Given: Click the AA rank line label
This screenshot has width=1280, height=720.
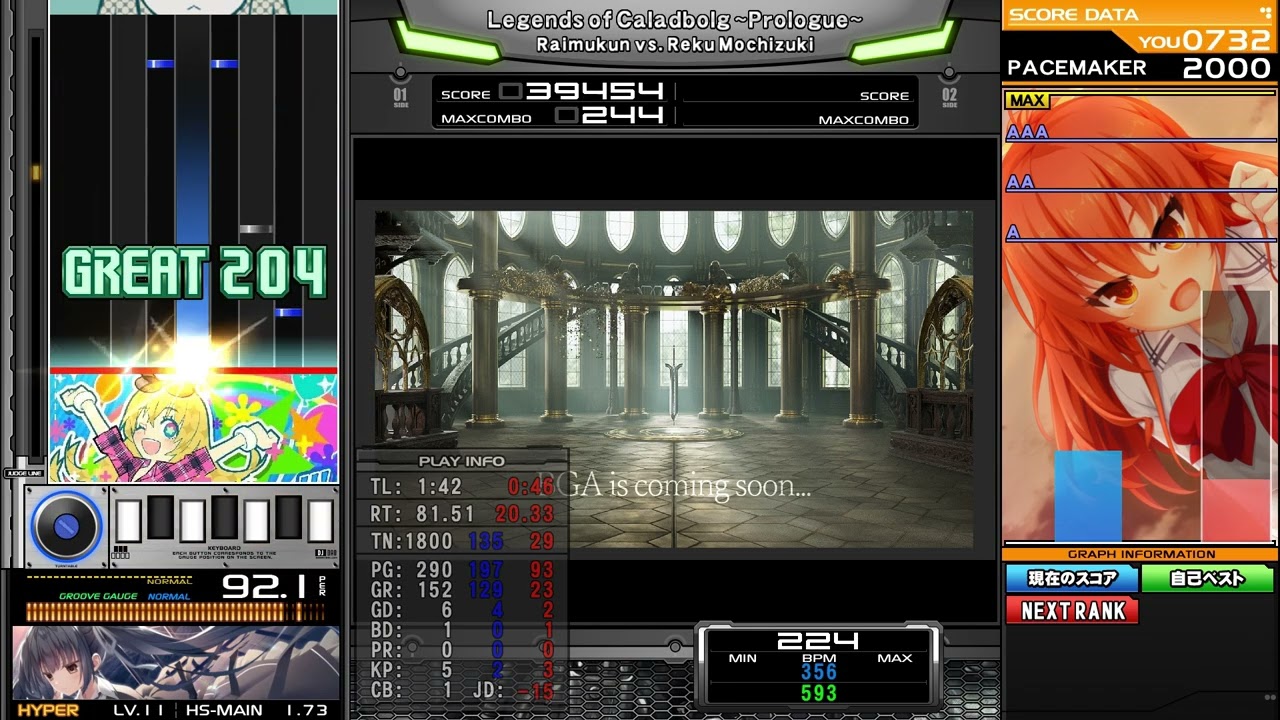Looking at the screenshot, I should point(1020,182).
